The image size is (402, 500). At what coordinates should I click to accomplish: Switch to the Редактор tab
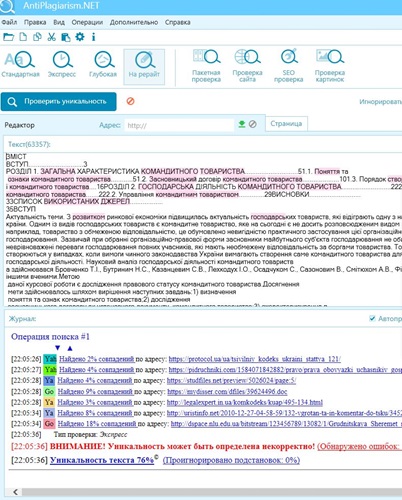point(20,125)
